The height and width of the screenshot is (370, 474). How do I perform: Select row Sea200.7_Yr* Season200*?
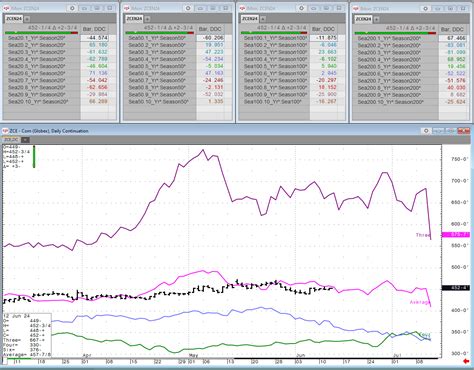(x=395, y=81)
